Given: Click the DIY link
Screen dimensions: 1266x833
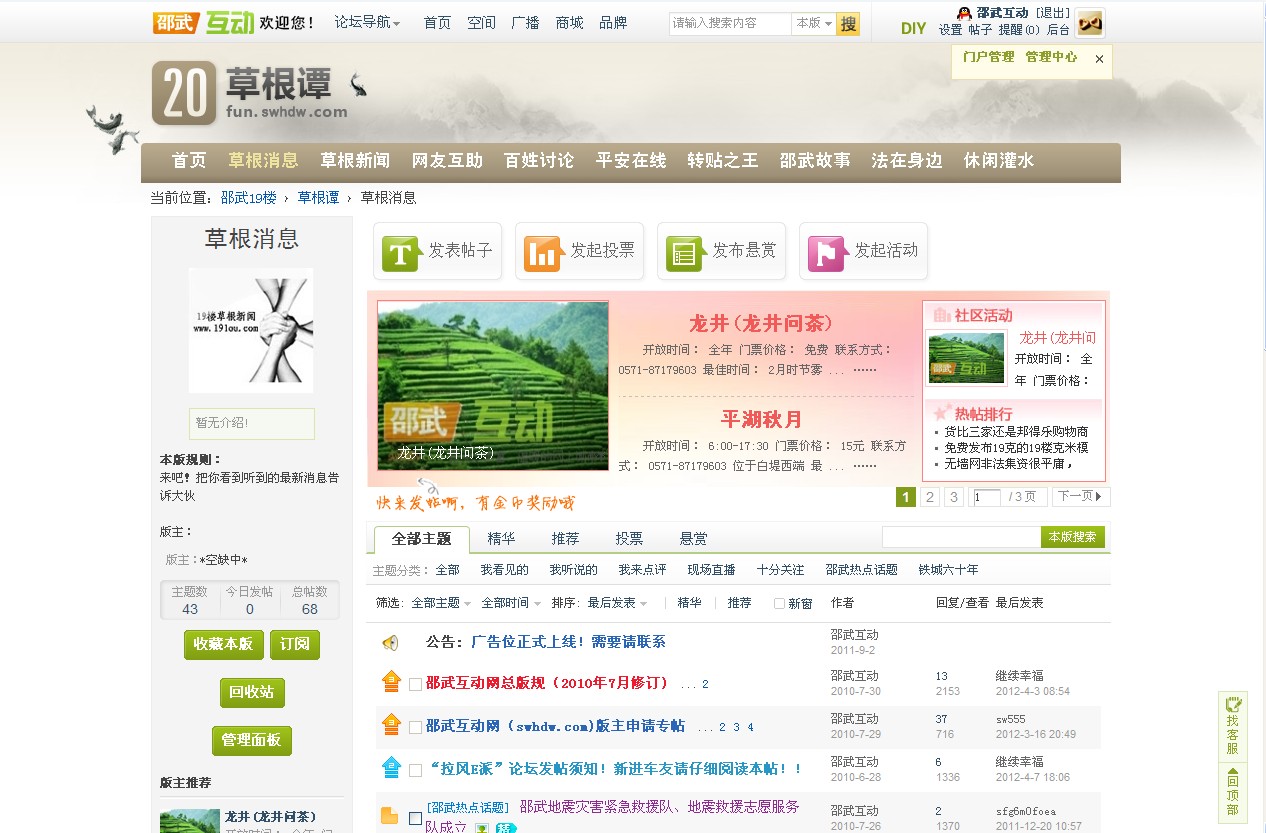Looking at the screenshot, I should tap(913, 29).
